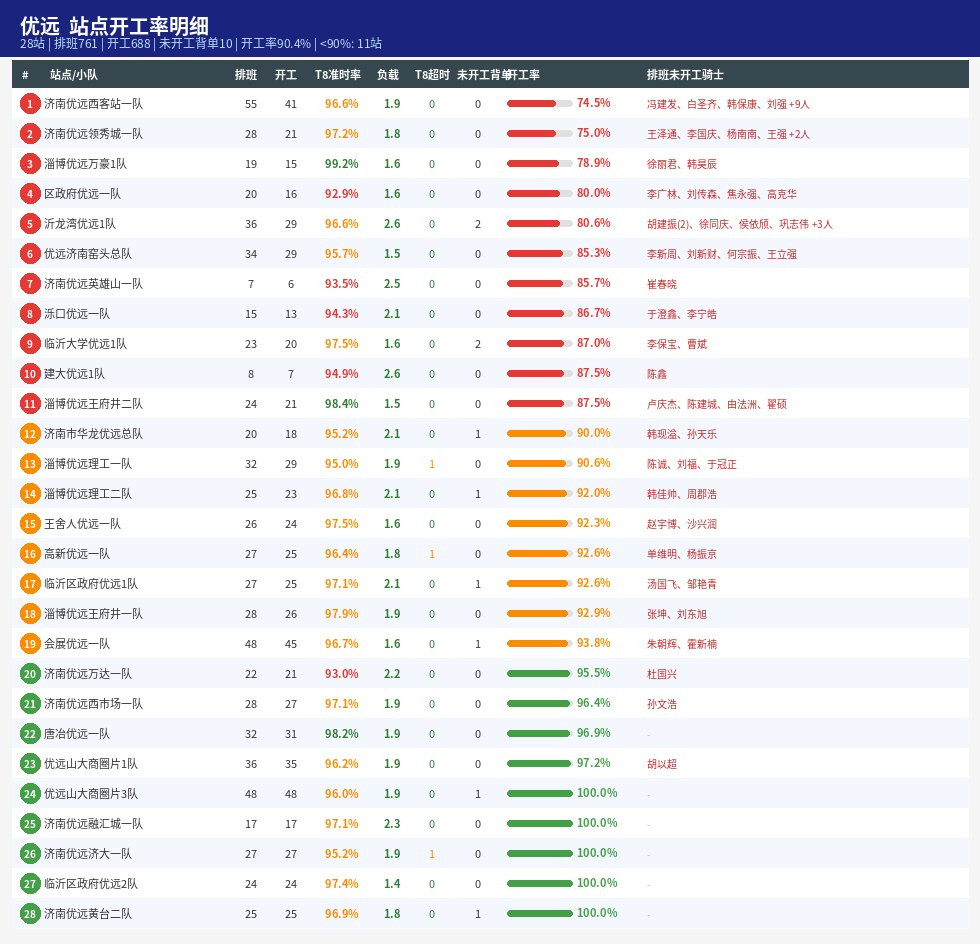
Task: Select station name 王舍人优远一队
Action: (x=82, y=524)
